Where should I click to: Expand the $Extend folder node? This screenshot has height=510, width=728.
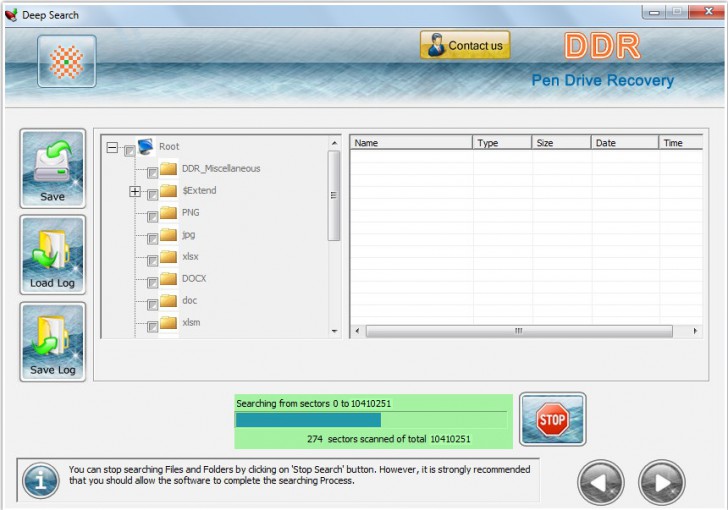tap(135, 191)
